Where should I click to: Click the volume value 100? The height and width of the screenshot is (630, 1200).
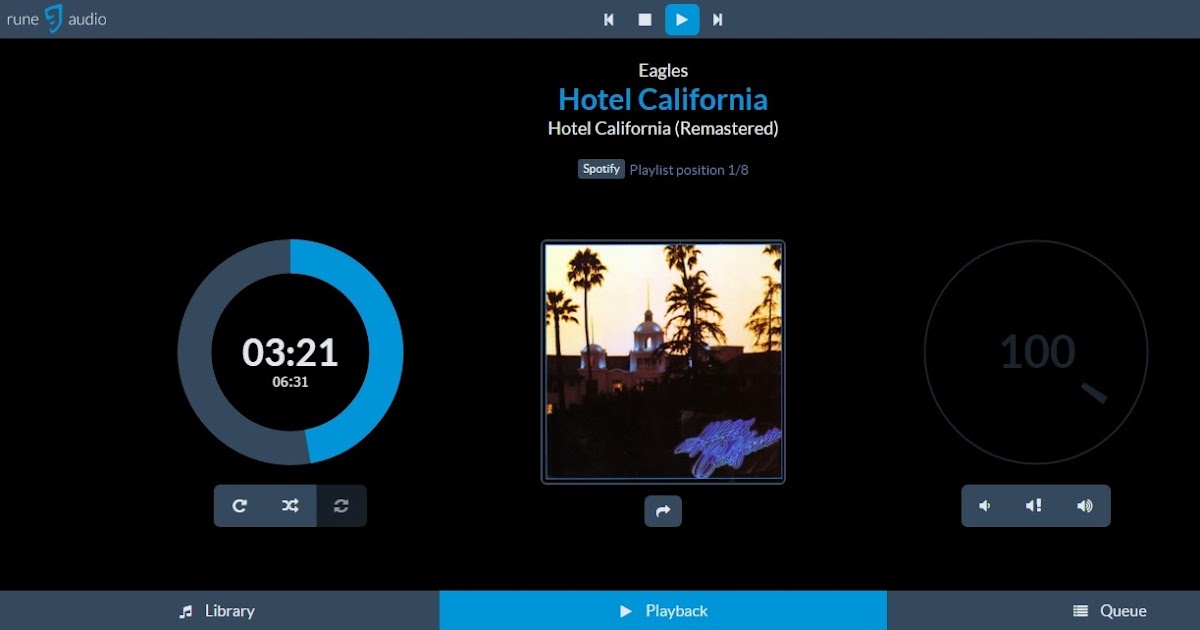pos(1037,352)
